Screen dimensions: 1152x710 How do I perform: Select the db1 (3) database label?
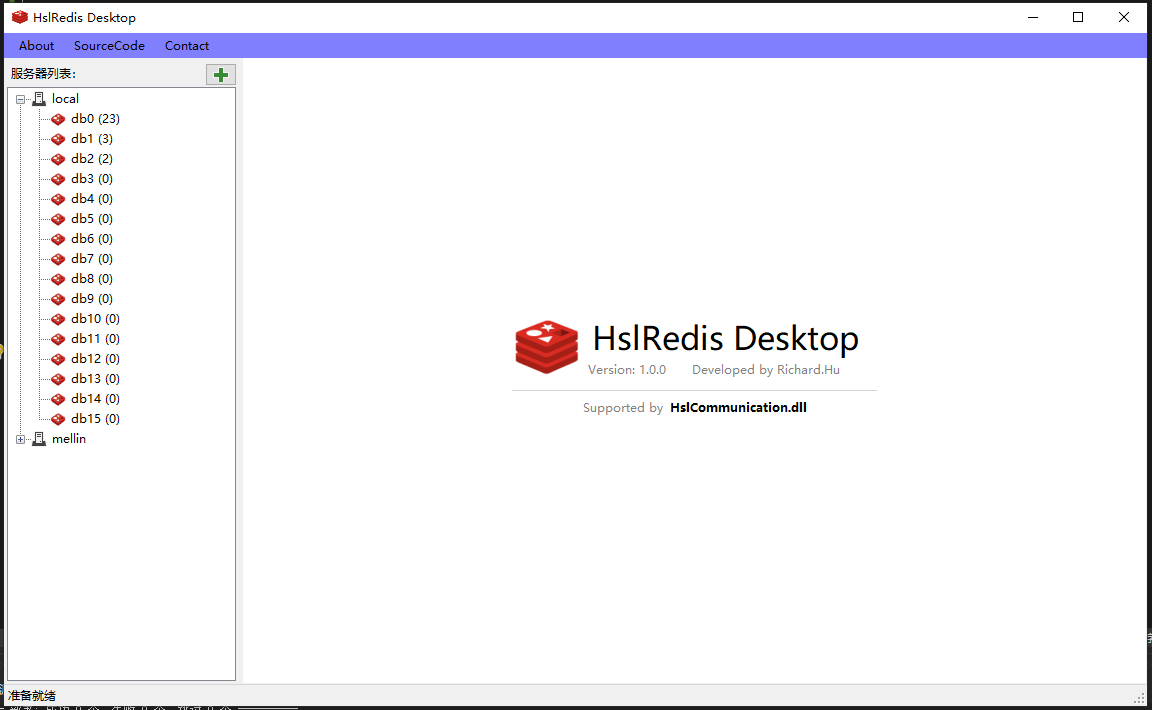coord(92,138)
